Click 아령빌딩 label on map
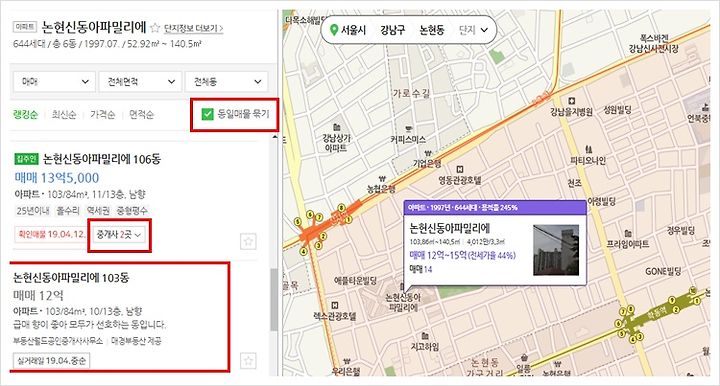 tap(602, 201)
